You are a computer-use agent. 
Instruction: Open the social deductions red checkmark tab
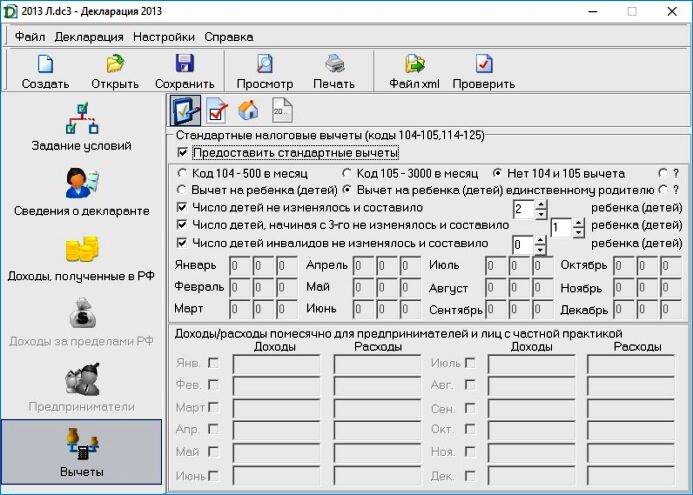pyautogui.click(x=217, y=111)
